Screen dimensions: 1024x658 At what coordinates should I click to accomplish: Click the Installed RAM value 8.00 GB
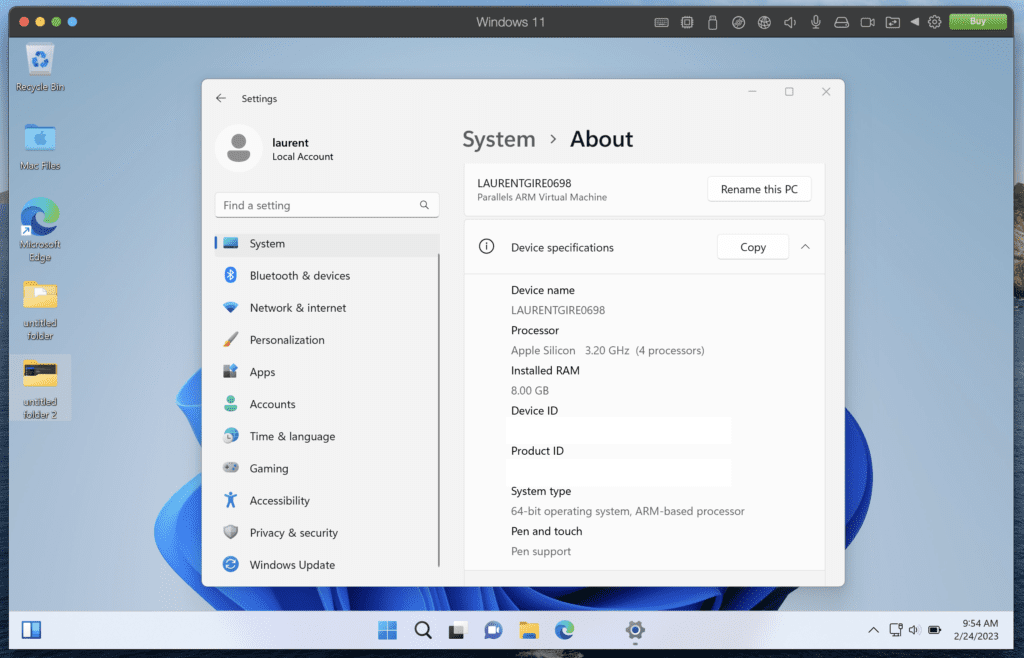pyautogui.click(x=530, y=390)
